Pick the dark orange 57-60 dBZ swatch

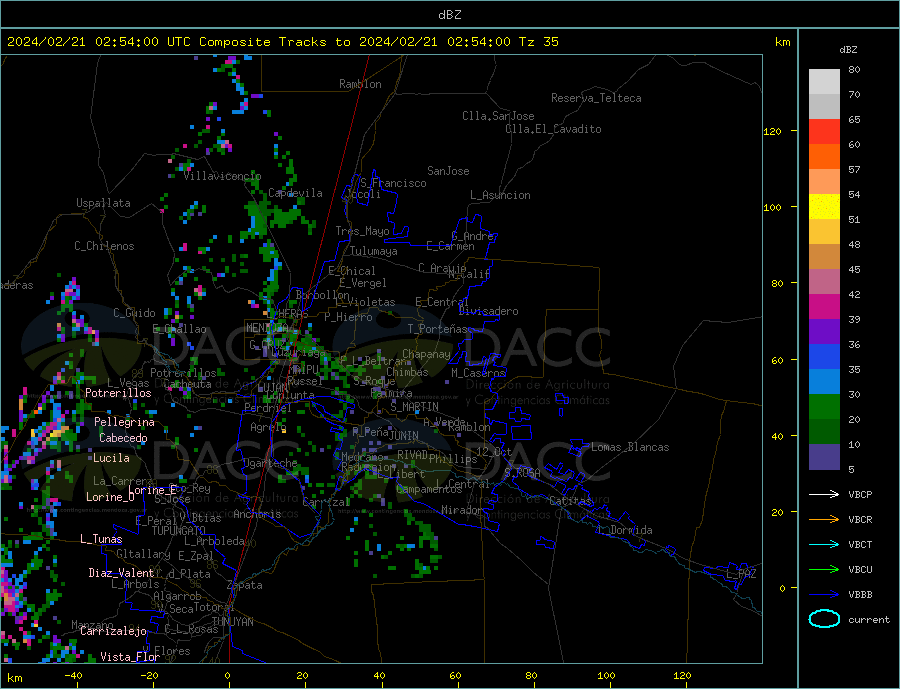coord(824,157)
